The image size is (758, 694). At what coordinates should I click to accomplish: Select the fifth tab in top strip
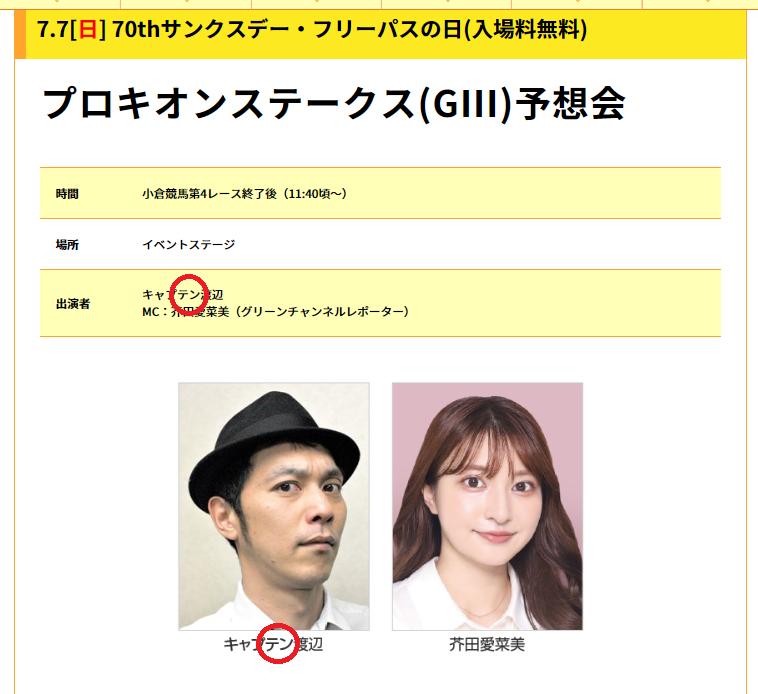click(x=577, y=4)
